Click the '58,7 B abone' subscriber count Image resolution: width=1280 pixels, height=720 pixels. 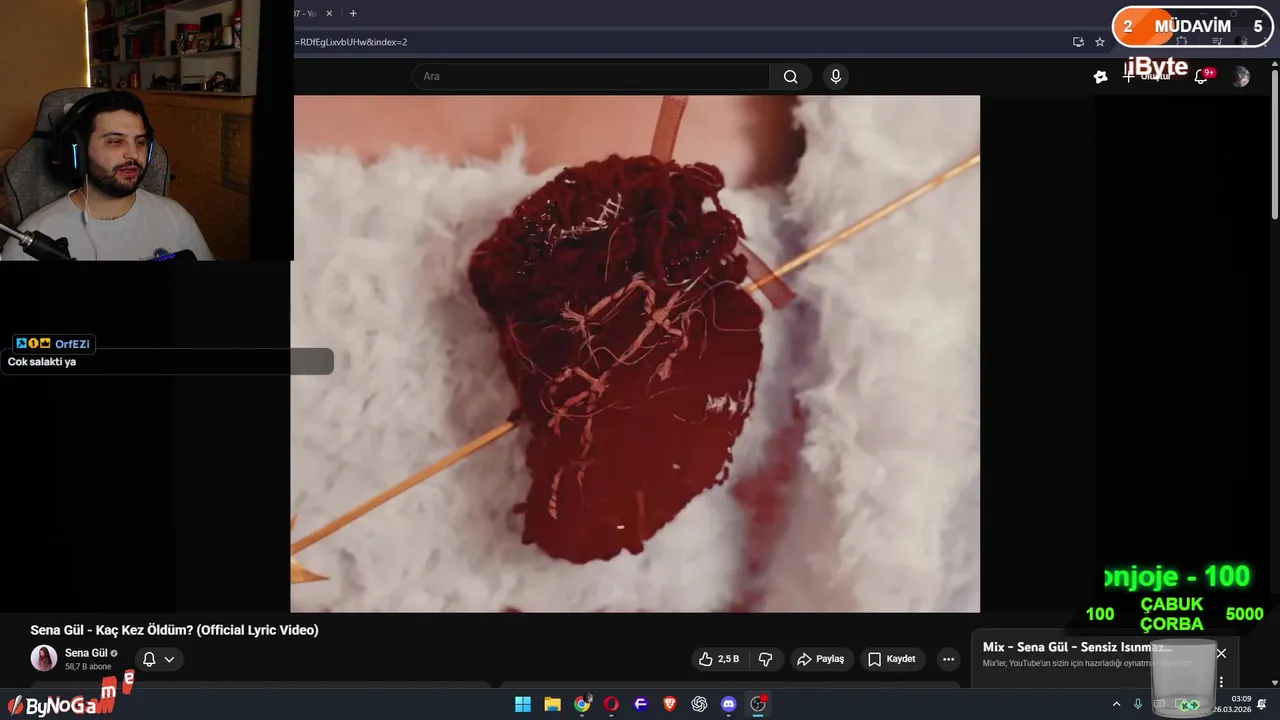[x=88, y=667]
